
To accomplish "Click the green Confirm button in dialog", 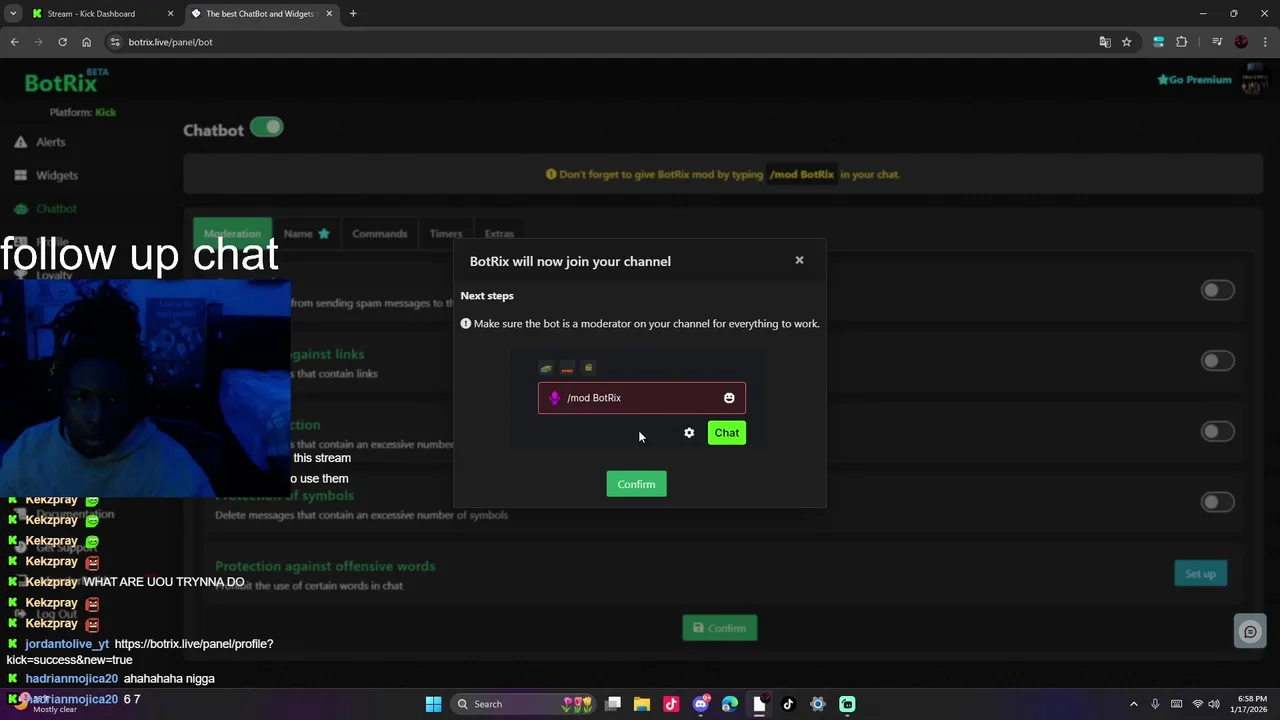I will tap(636, 484).
